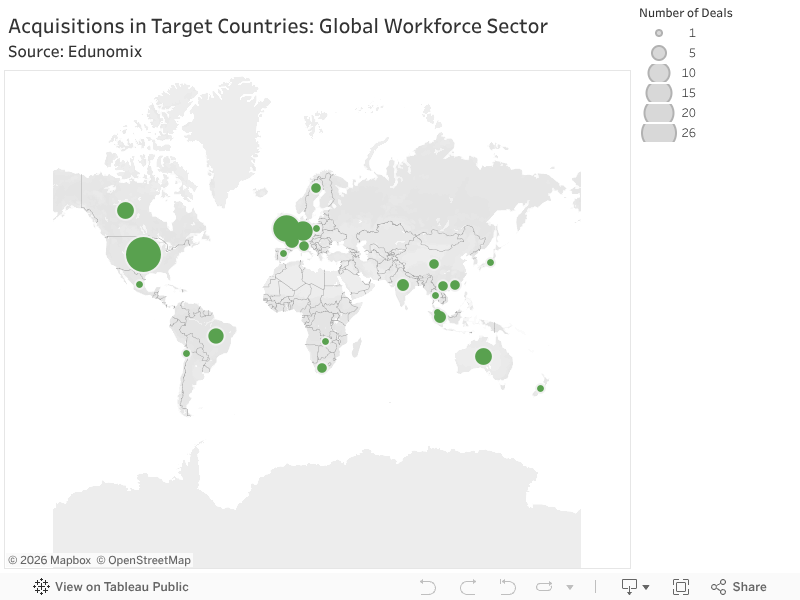Select the Australia deal bubble
The image size is (800, 600).
(483, 357)
